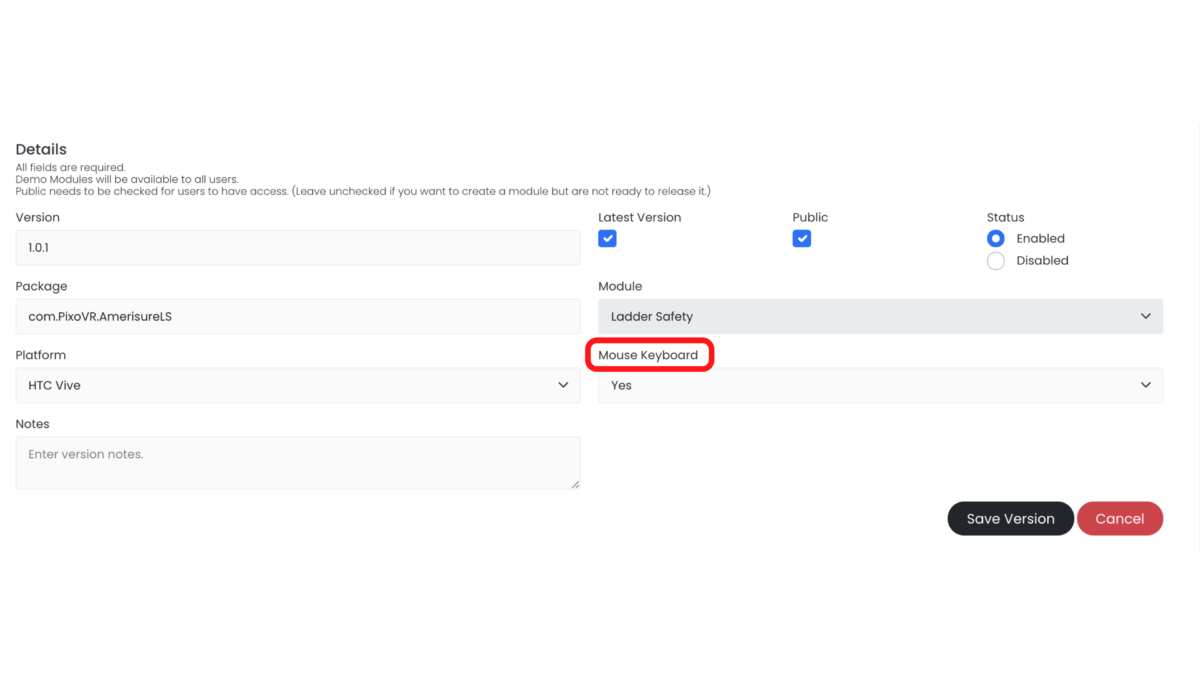Select the Disabled status radio button
Screen dimensions: 1200x675
pos(996,261)
